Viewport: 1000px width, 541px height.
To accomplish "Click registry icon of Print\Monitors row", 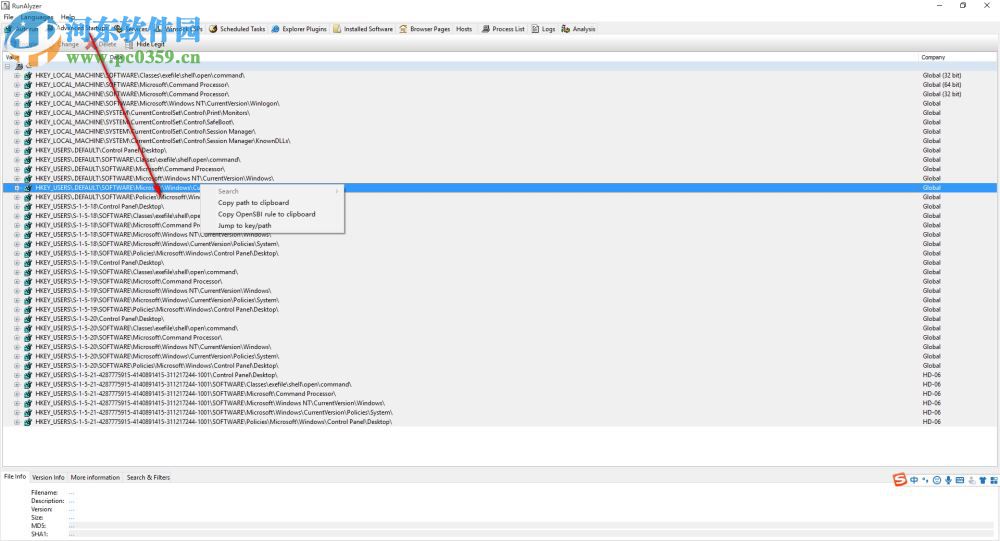I will coord(28,113).
